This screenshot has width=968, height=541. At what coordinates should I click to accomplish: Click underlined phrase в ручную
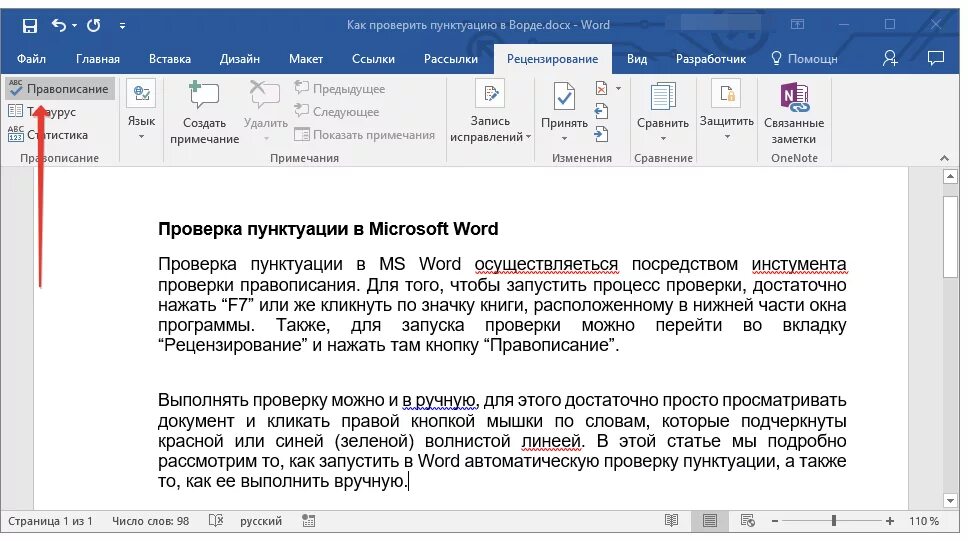(439, 400)
